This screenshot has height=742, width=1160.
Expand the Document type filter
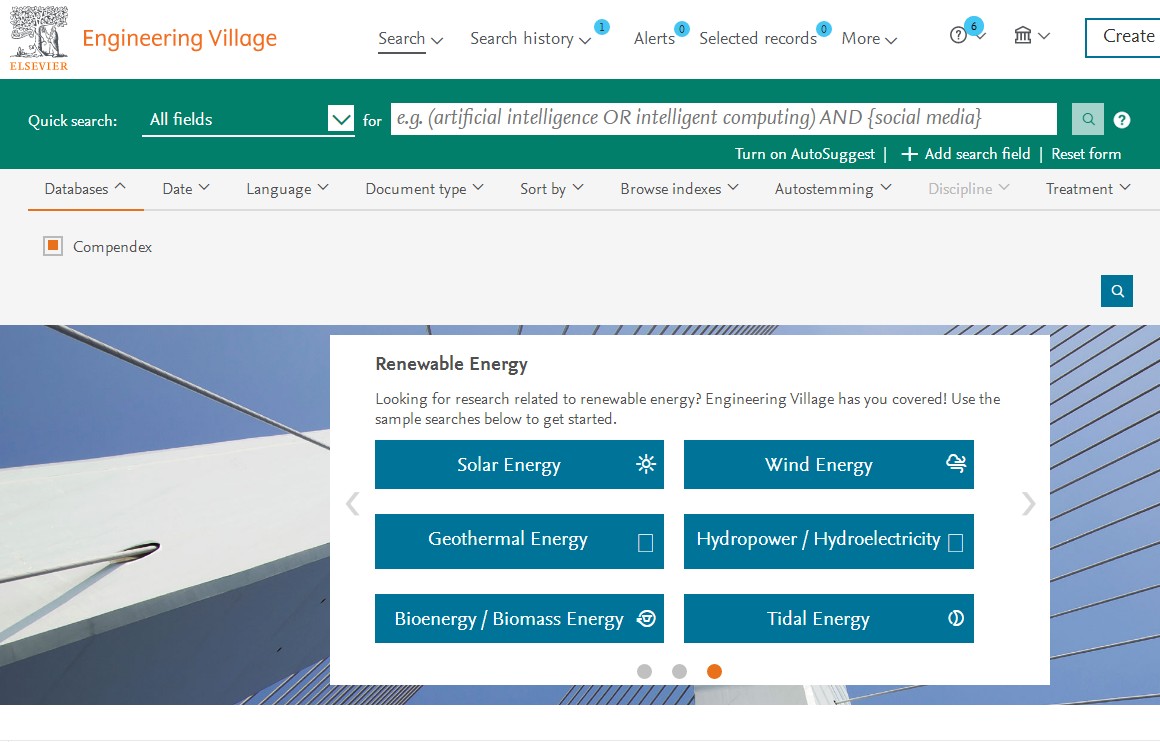click(x=424, y=189)
